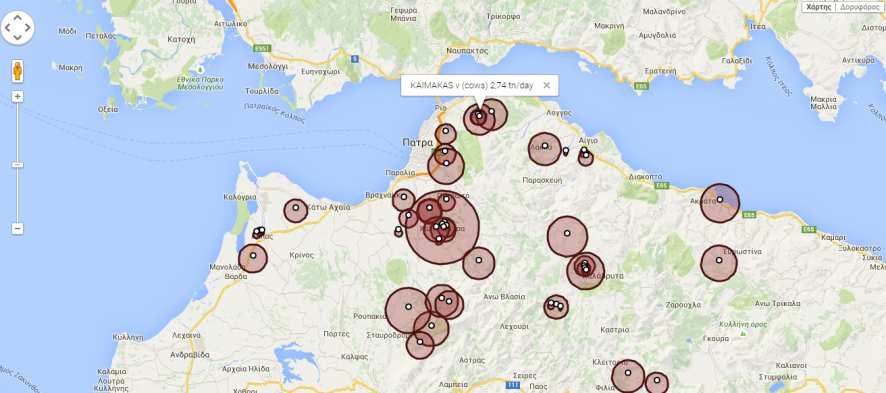Click the Street View pegman icon
The image size is (886, 393).
18,71
